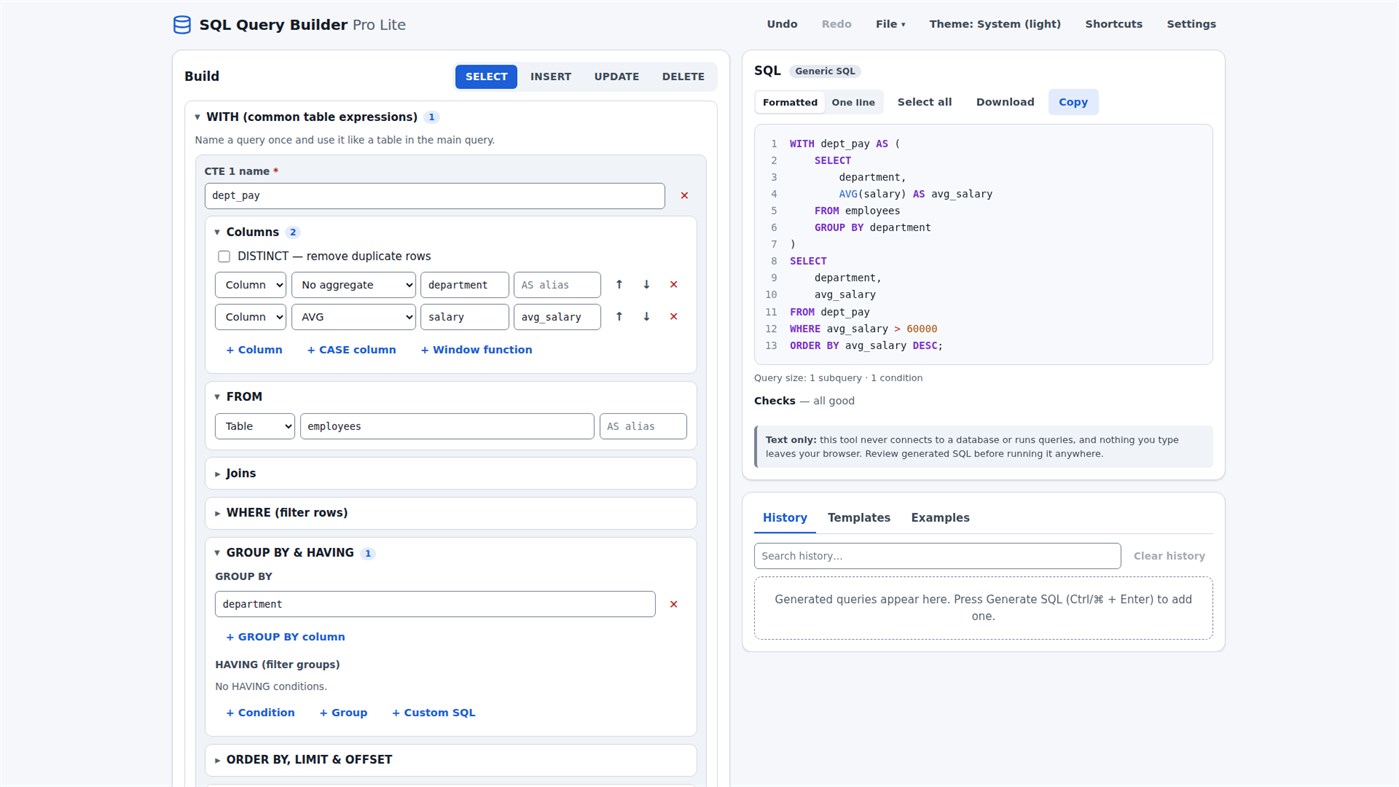The height and width of the screenshot is (787, 1399).
Task: Expand the WHERE (filter rows) section
Action: coord(450,513)
